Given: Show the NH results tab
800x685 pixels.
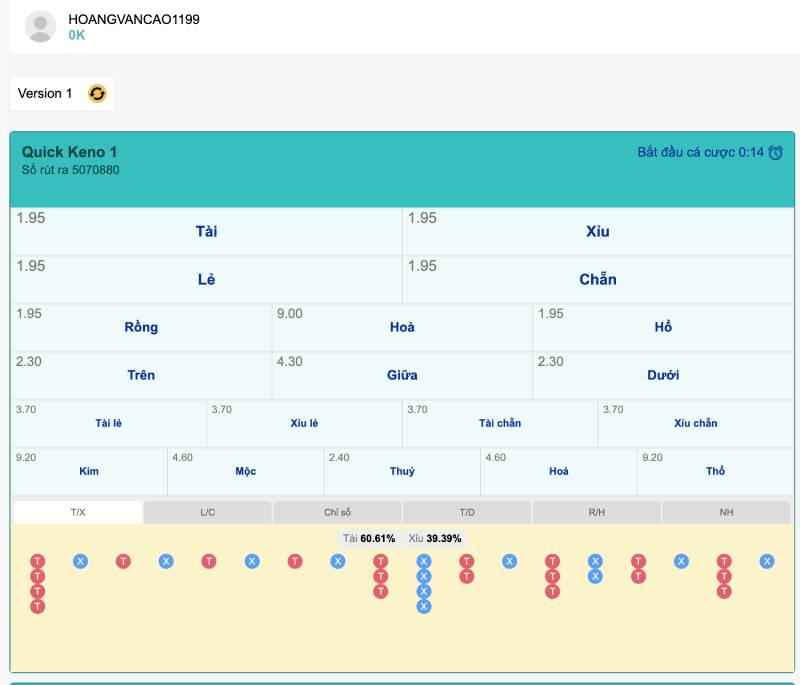Looking at the screenshot, I should click(726, 512).
